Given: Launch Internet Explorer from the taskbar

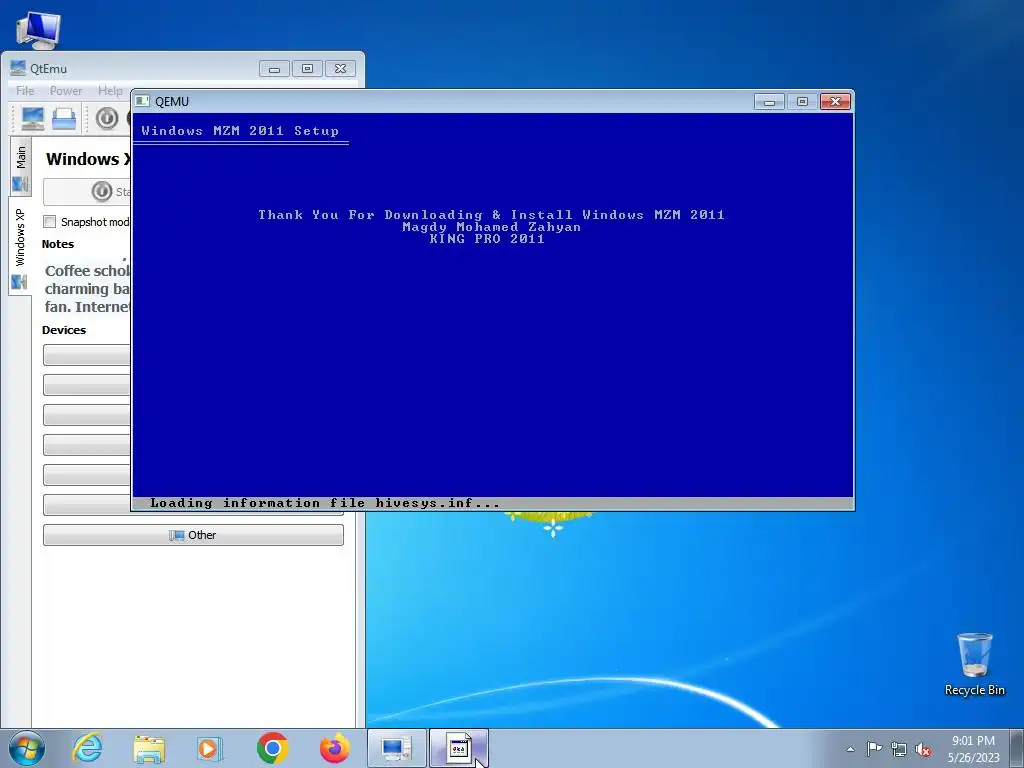Looking at the screenshot, I should pos(88,748).
